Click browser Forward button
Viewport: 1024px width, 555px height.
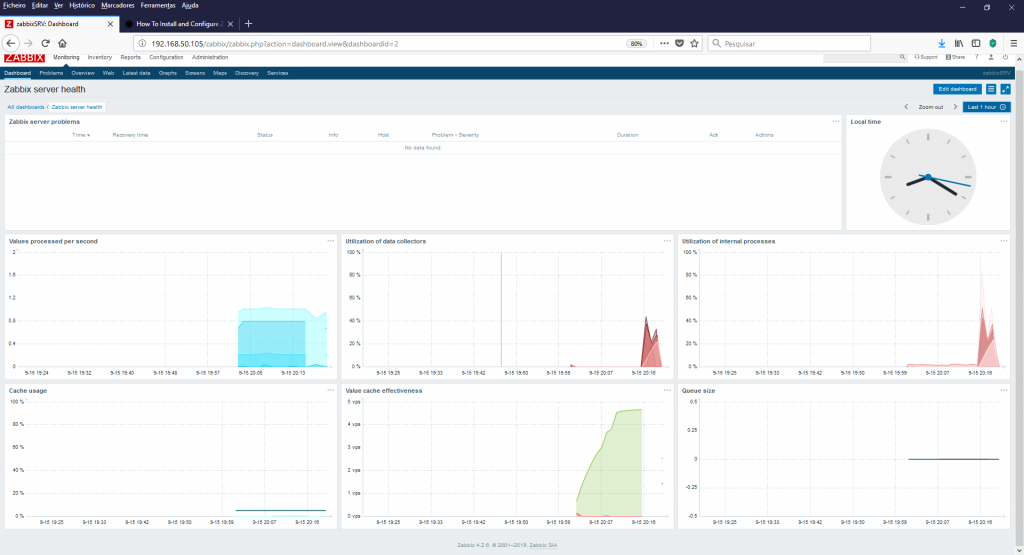28,43
